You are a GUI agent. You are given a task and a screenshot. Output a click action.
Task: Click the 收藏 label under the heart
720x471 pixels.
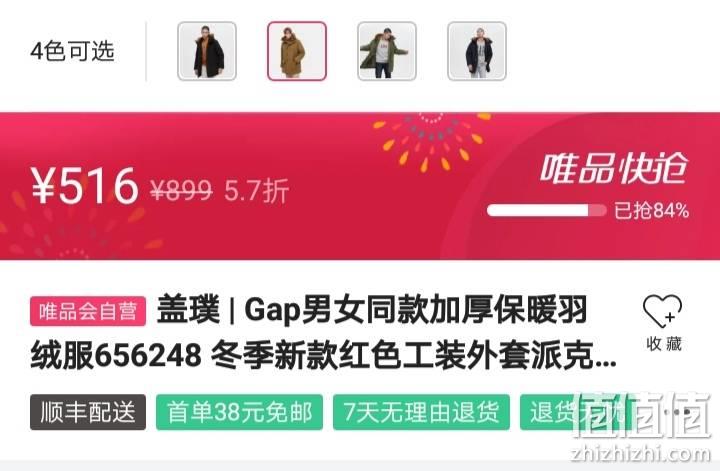(x=664, y=343)
